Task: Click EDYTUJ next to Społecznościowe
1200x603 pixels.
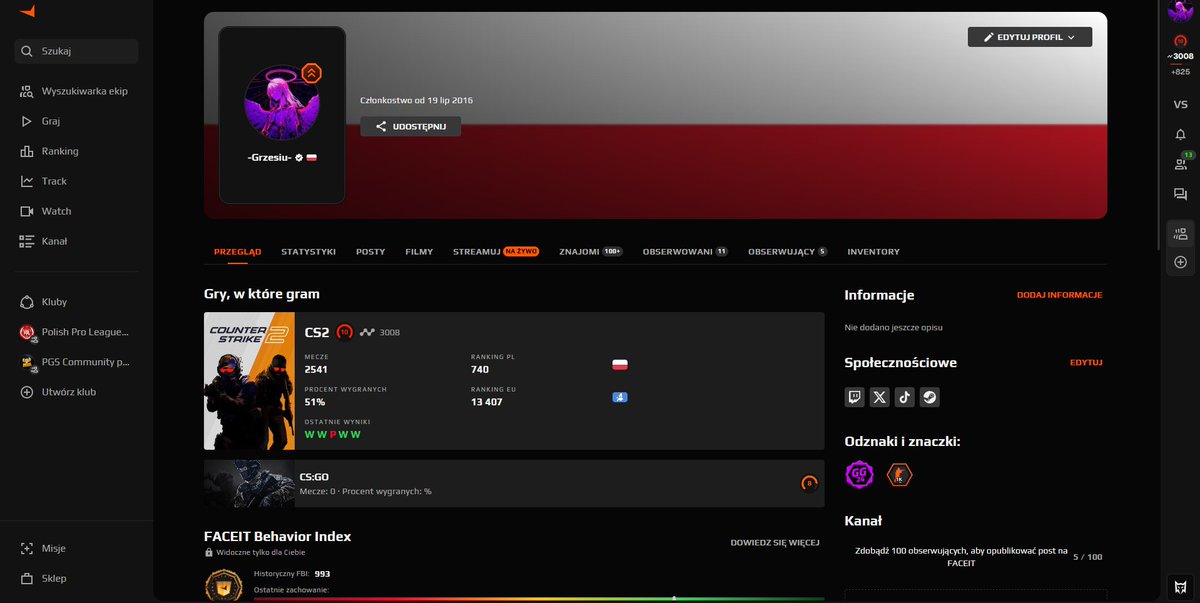Action: [x=1086, y=362]
